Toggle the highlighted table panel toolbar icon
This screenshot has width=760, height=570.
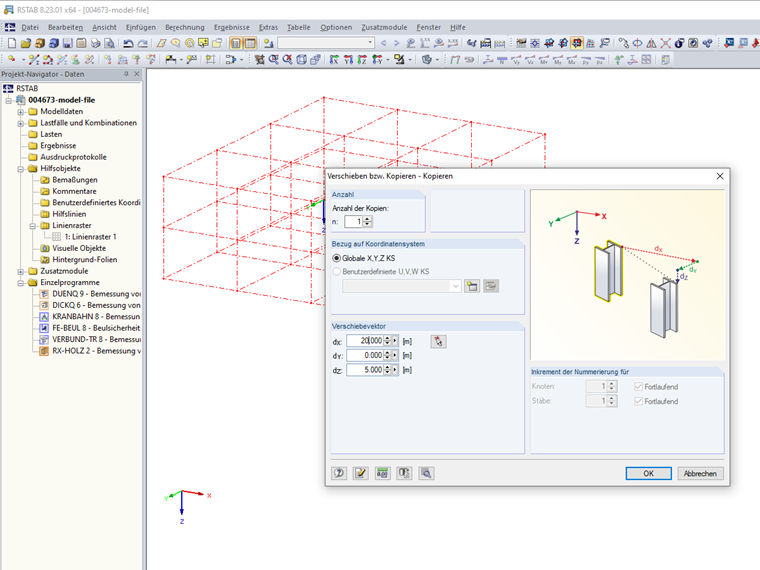[250, 43]
